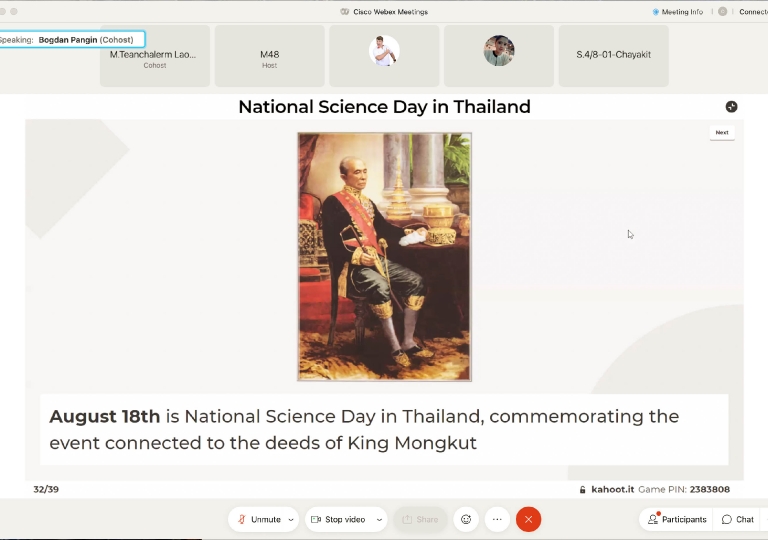Click Game PIN 2383808
Viewport: 768px width, 540px height.
(x=684, y=490)
